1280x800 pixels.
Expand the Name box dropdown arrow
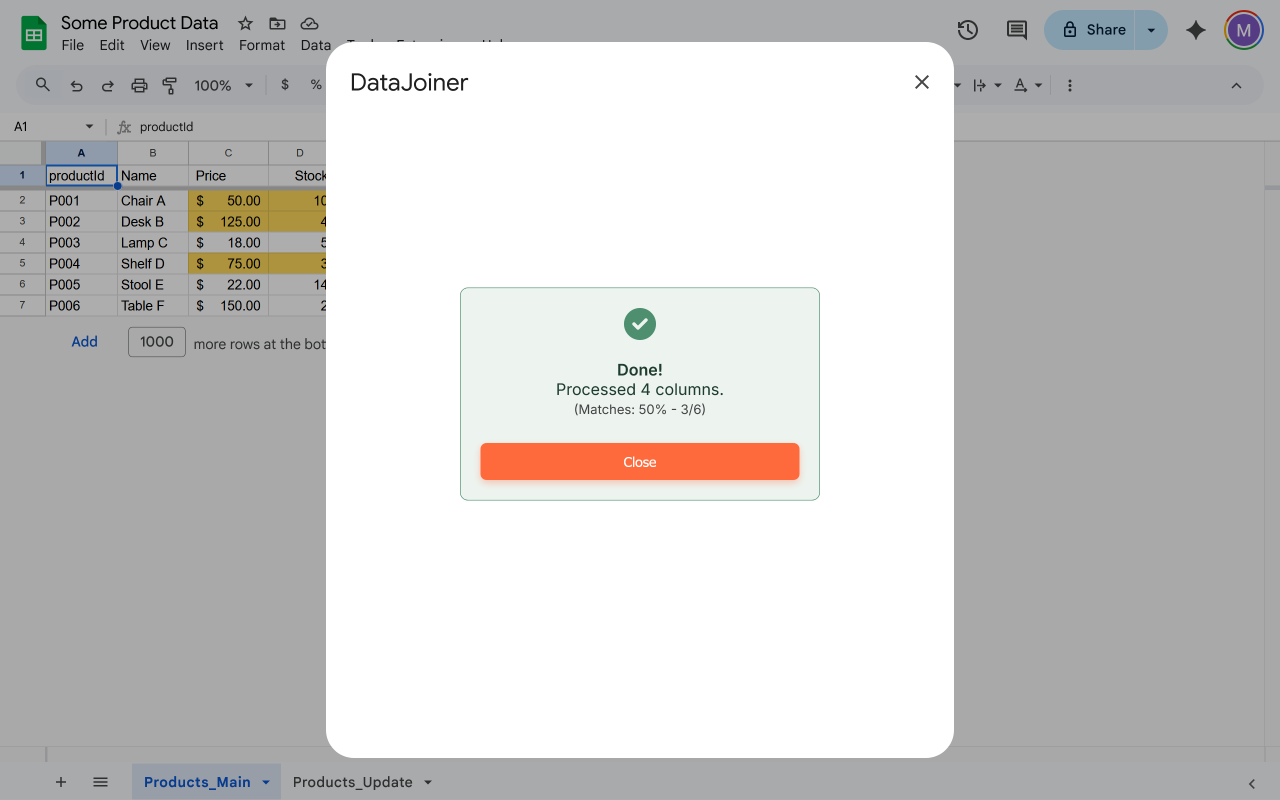click(x=89, y=127)
